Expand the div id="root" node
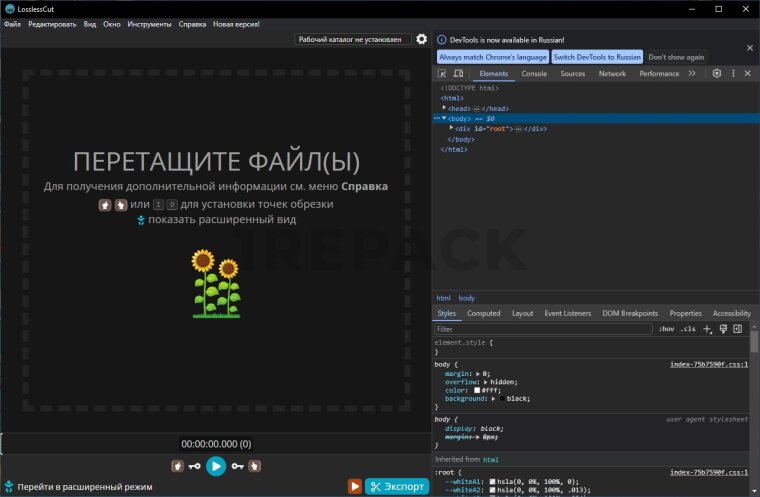Screen dimensions: 760x497 pyautogui.click(x=452, y=128)
